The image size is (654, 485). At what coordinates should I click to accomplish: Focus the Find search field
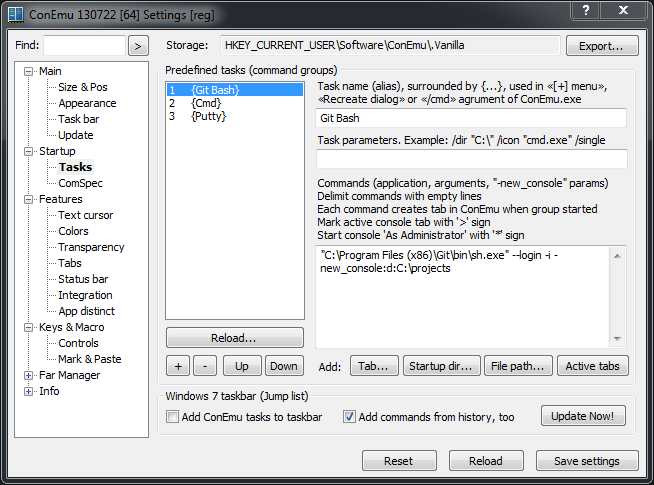85,45
